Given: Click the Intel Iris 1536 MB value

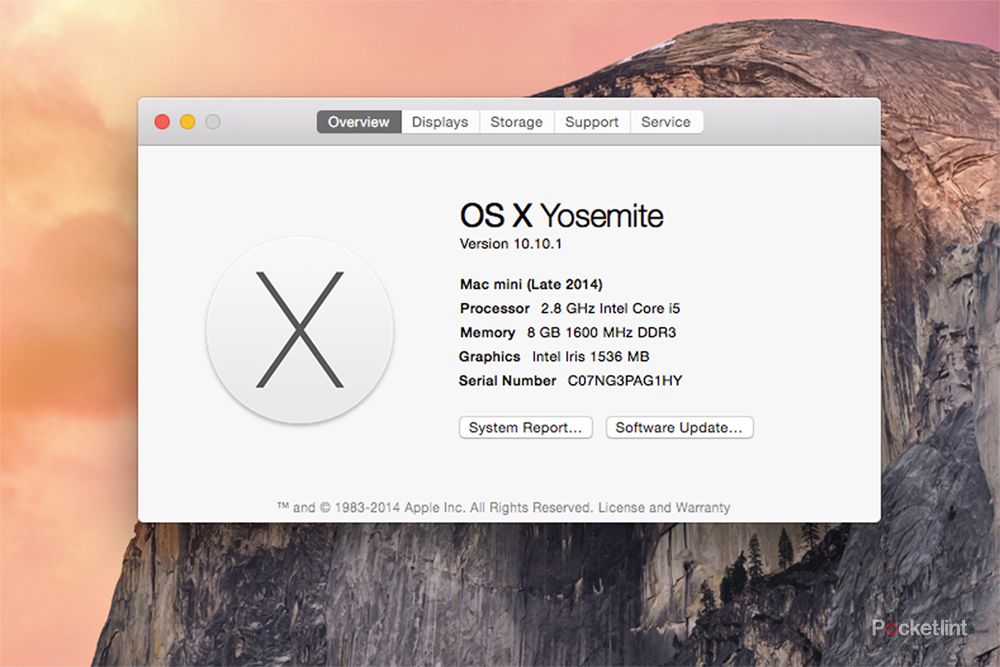Looking at the screenshot, I should (591, 356).
